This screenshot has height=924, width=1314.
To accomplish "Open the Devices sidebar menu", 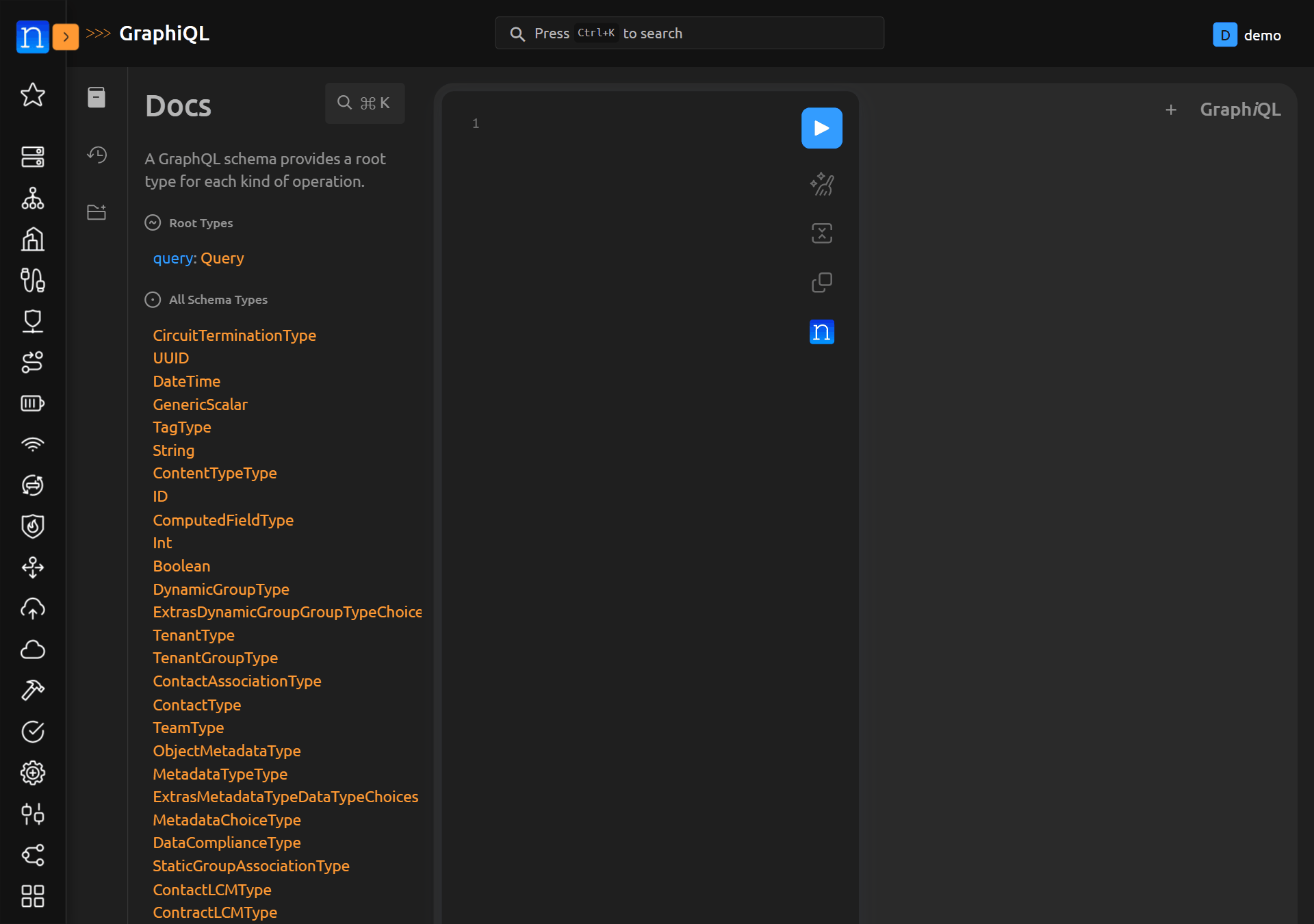I will click(x=32, y=157).
